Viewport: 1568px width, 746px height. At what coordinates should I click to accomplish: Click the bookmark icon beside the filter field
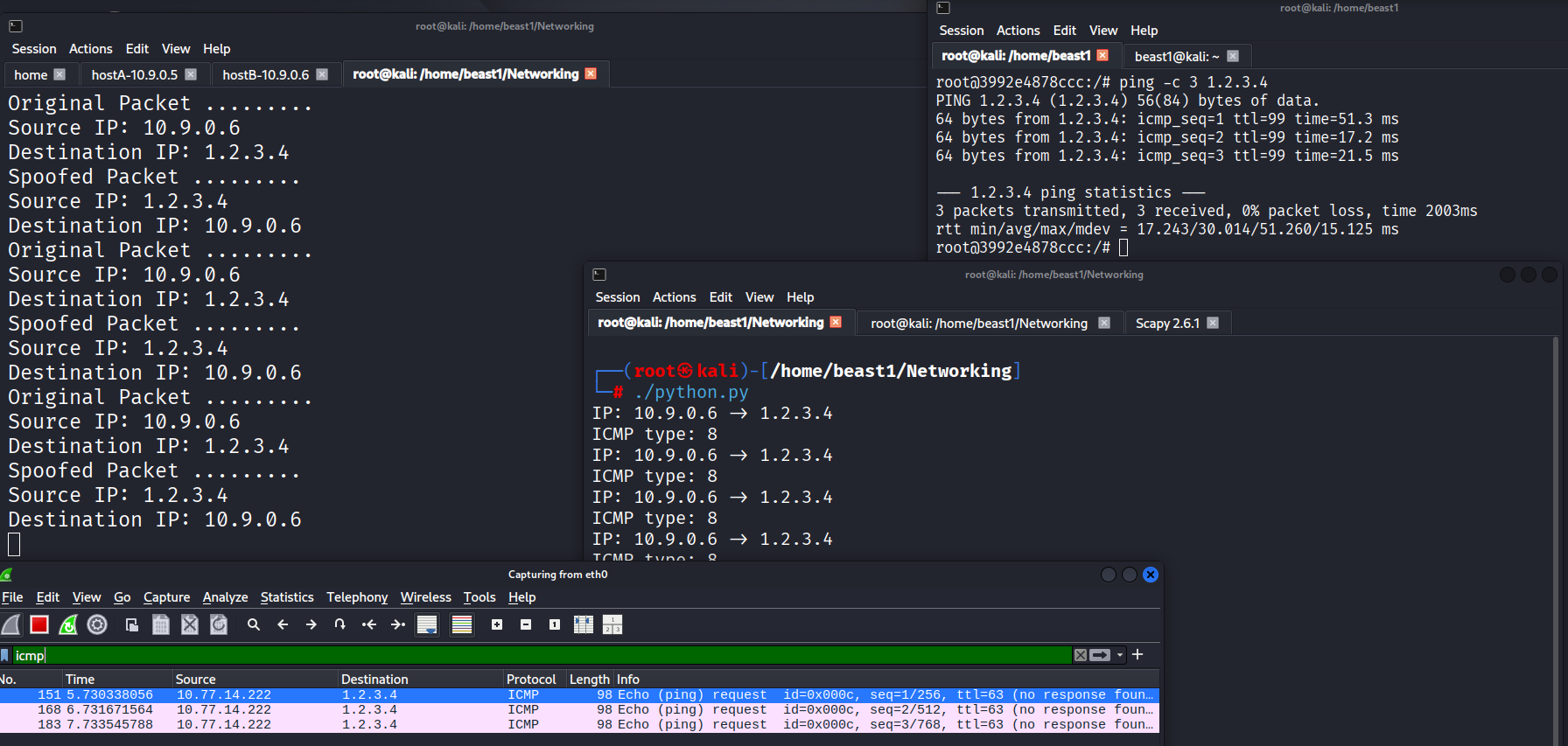pyautogui.click(x=5, y=655)
